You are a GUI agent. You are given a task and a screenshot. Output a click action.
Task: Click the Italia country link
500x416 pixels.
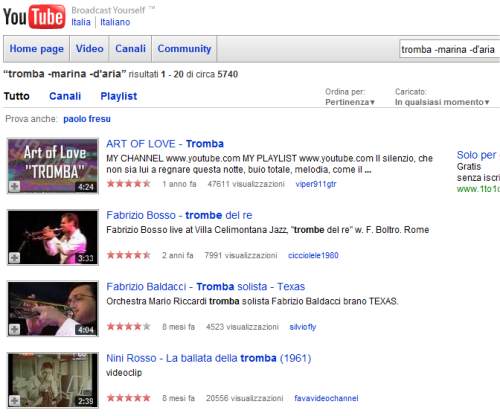coord(81,22)
